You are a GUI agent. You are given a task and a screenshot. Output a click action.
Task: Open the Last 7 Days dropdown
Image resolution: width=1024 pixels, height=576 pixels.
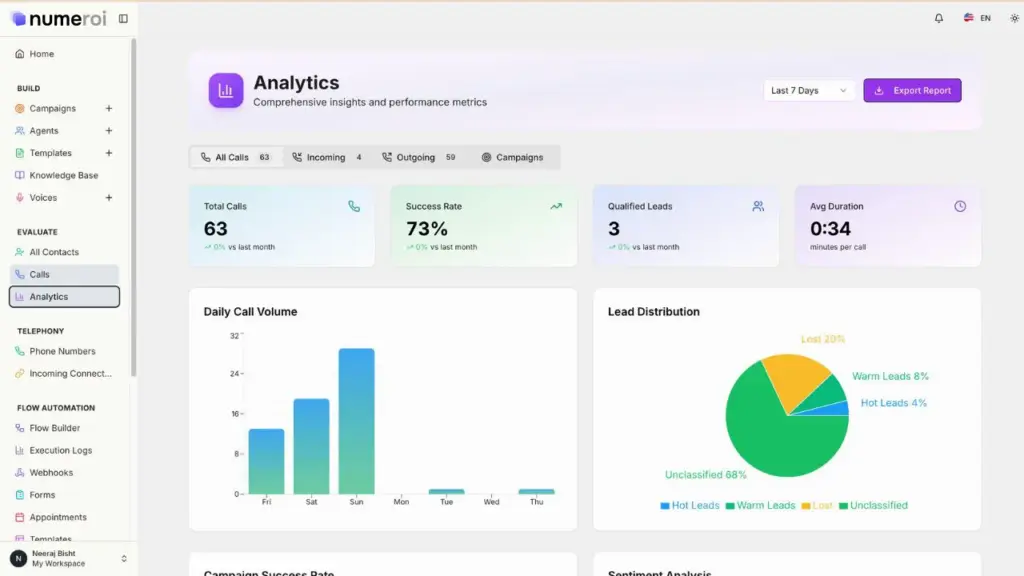click(x=809, y=91)
